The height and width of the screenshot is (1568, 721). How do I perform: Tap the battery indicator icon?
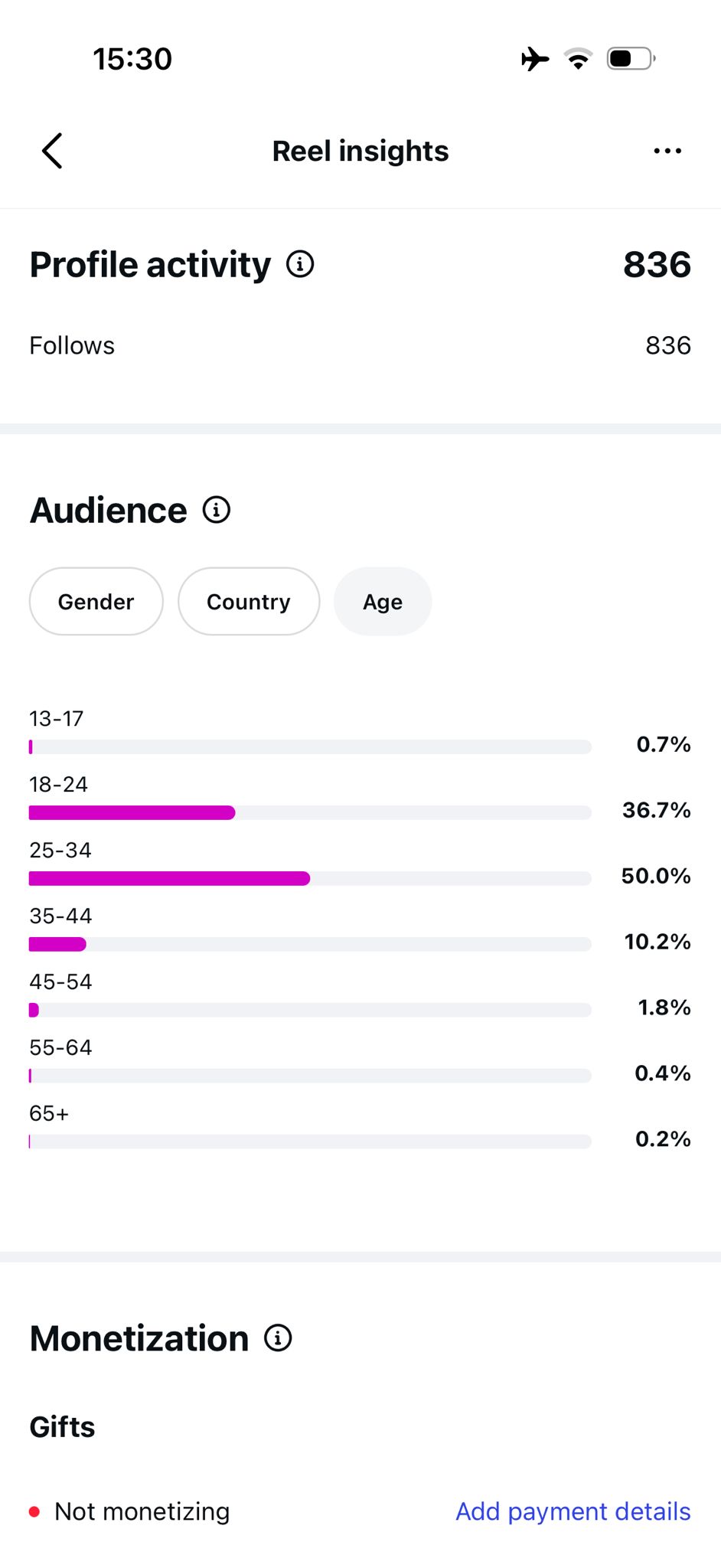(631, 59)
